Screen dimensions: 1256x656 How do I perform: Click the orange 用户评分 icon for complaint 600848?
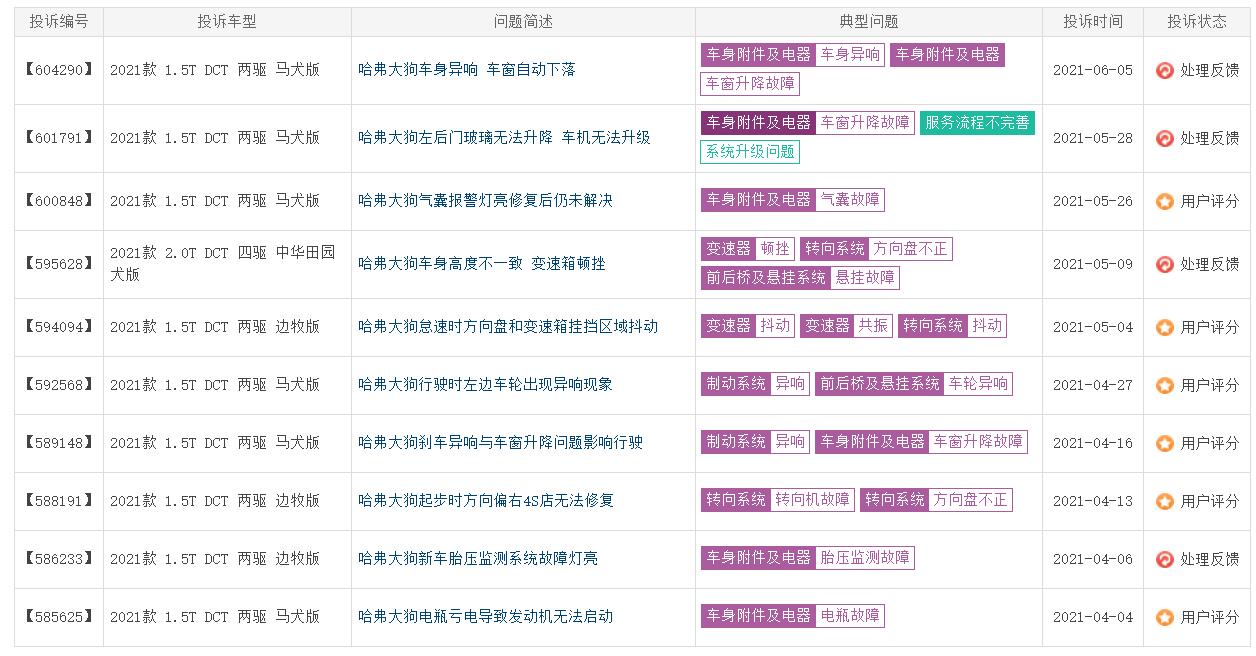click(x=1164, y=201)
